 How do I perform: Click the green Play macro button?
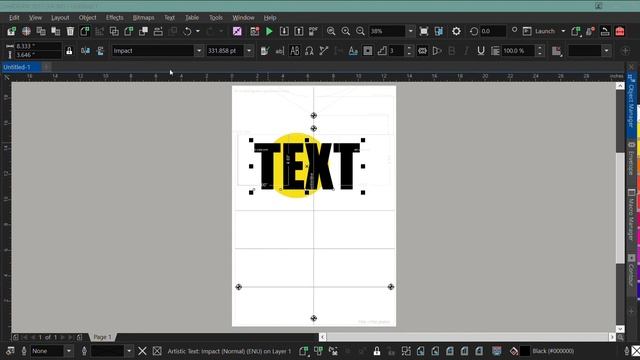point(269,31)
